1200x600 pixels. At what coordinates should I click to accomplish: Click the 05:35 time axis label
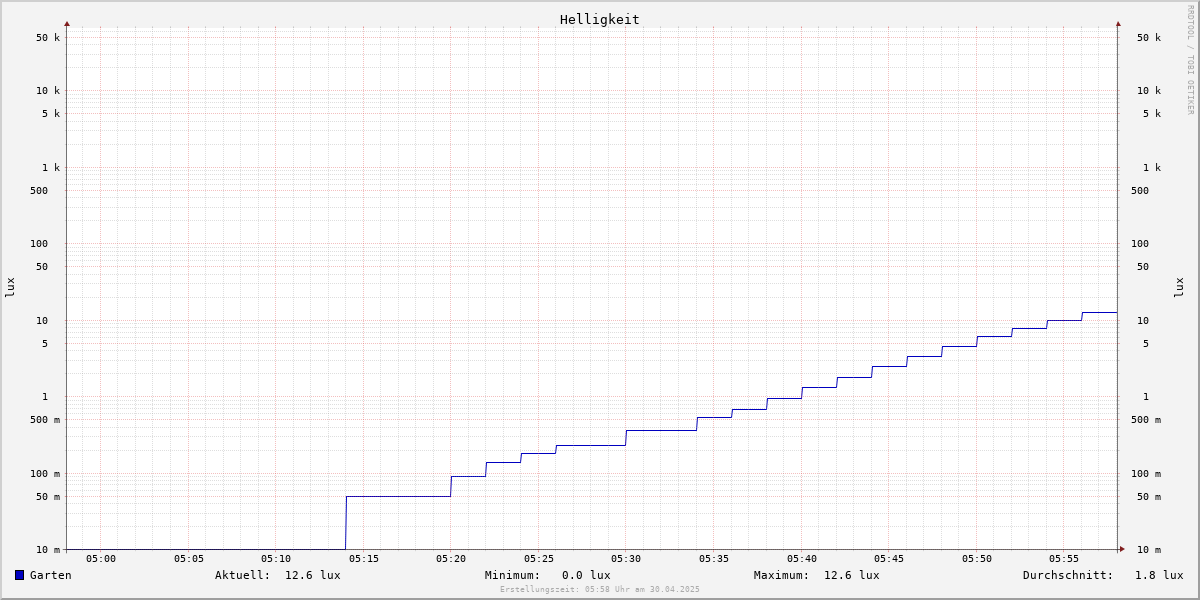[714, 559]
